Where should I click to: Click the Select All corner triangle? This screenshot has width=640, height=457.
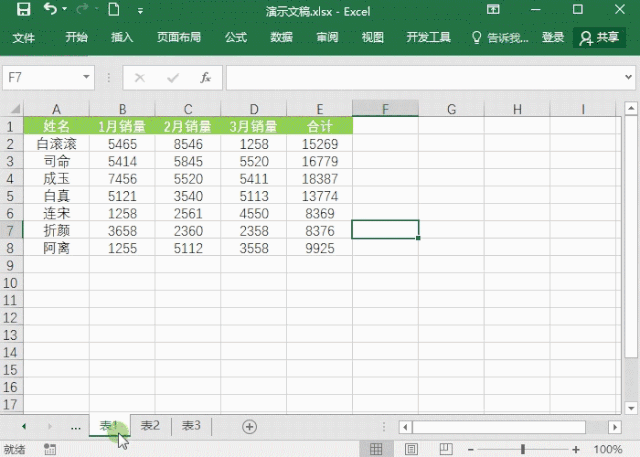15,109
